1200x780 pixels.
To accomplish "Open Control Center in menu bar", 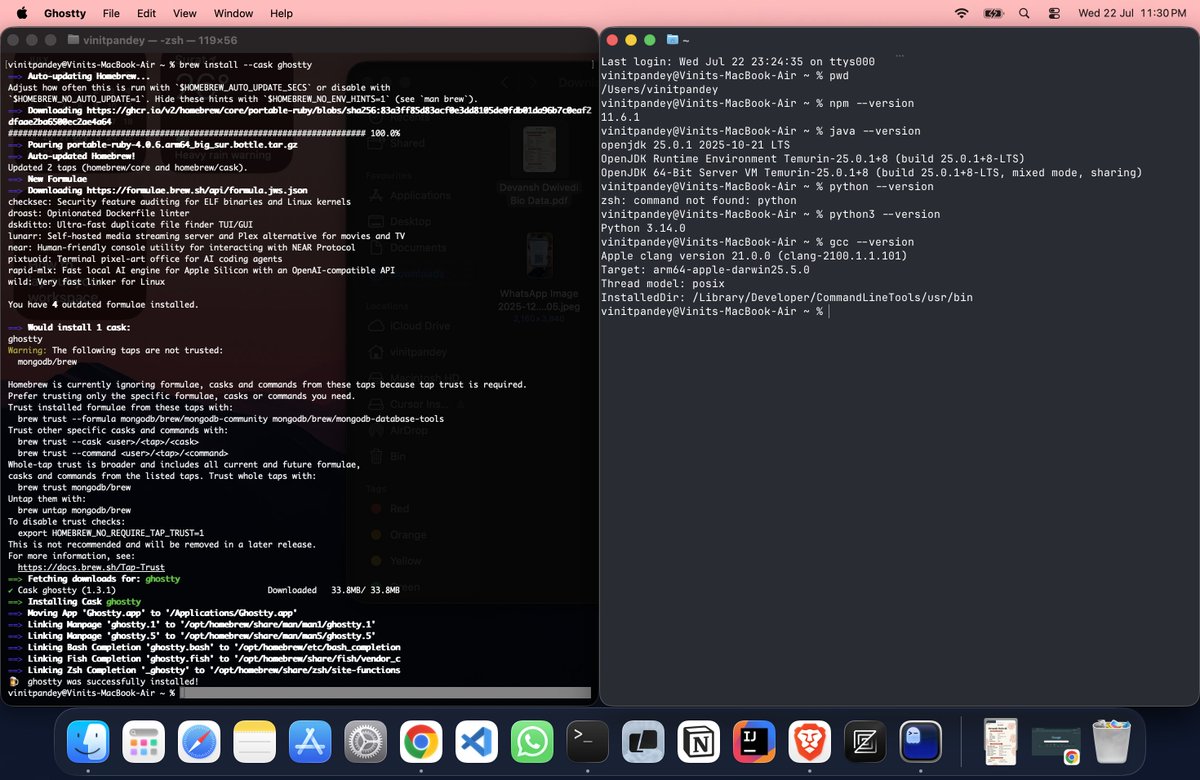I will pos(1054,13).
